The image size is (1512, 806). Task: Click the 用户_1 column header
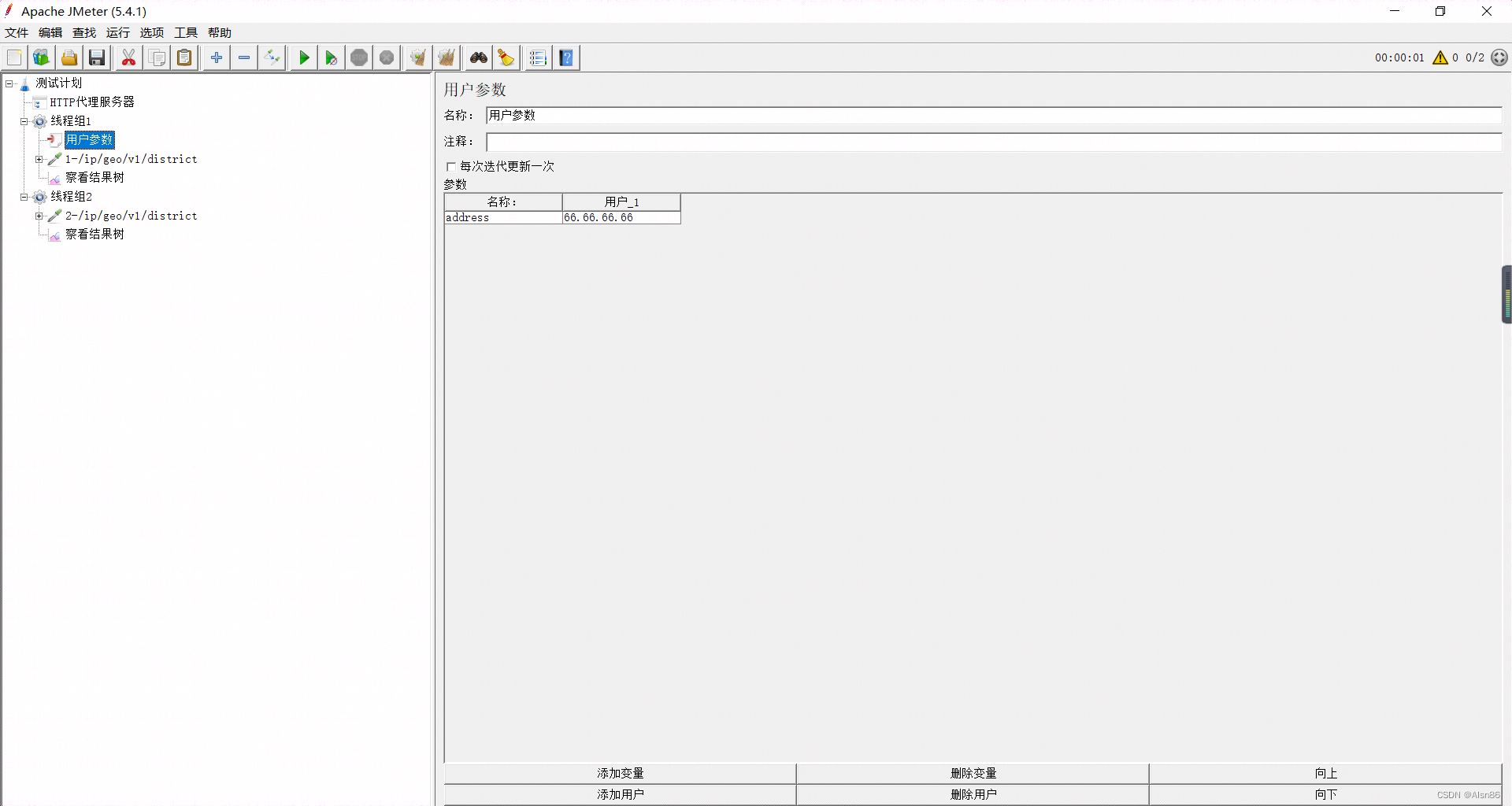[x=621, y=202]
